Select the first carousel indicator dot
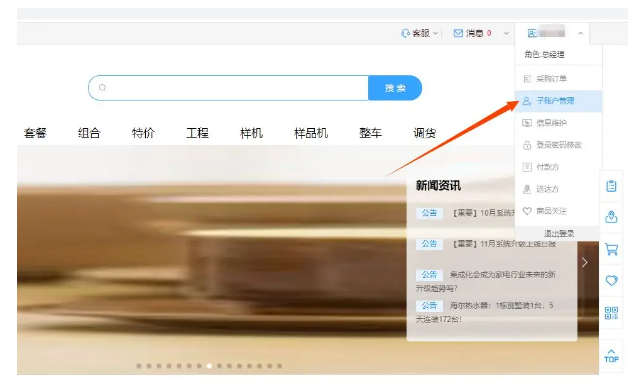Viewport: 628px width, 386px height. (139, 366)
